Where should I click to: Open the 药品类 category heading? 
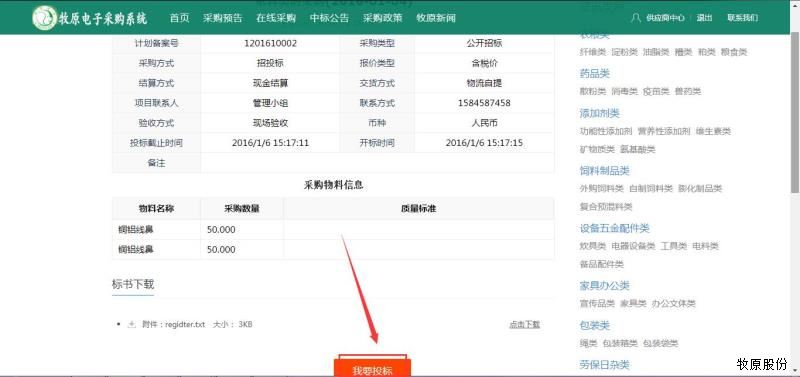pos(595,74)
